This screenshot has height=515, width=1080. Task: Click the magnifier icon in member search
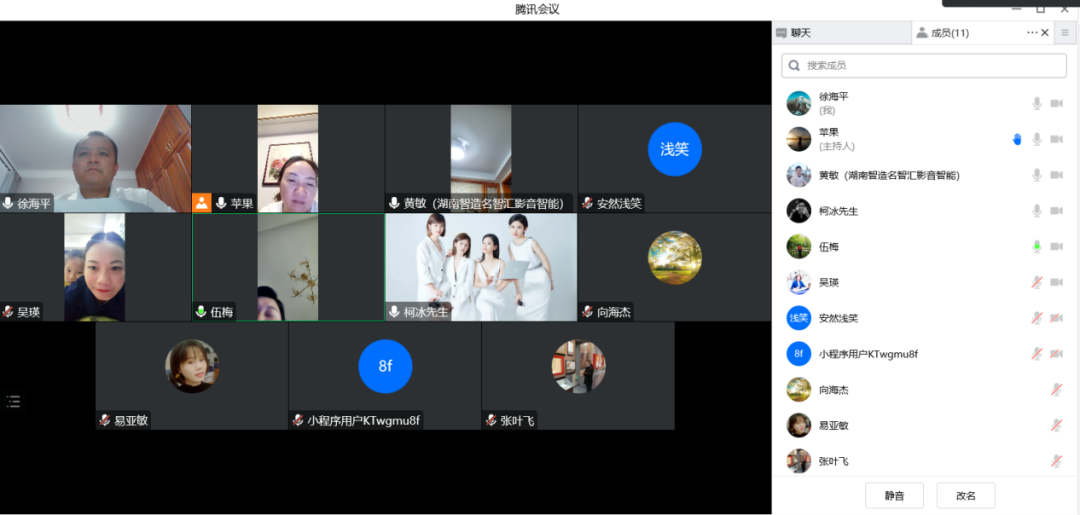(x=794, y=65)
